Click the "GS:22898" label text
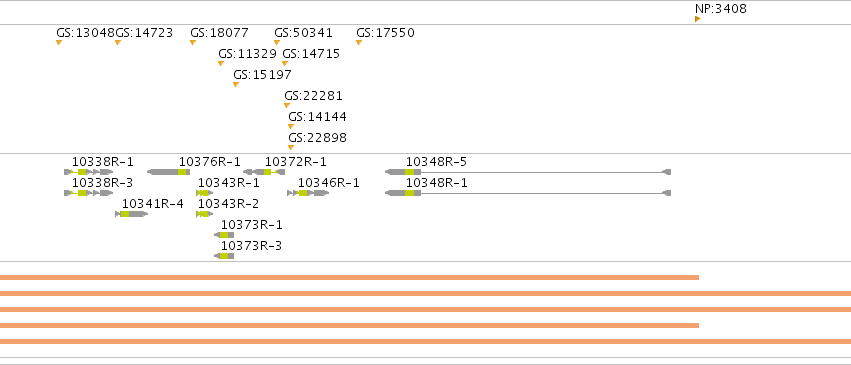The width and height of the screenshot is (851, 365). pos(317,138)
